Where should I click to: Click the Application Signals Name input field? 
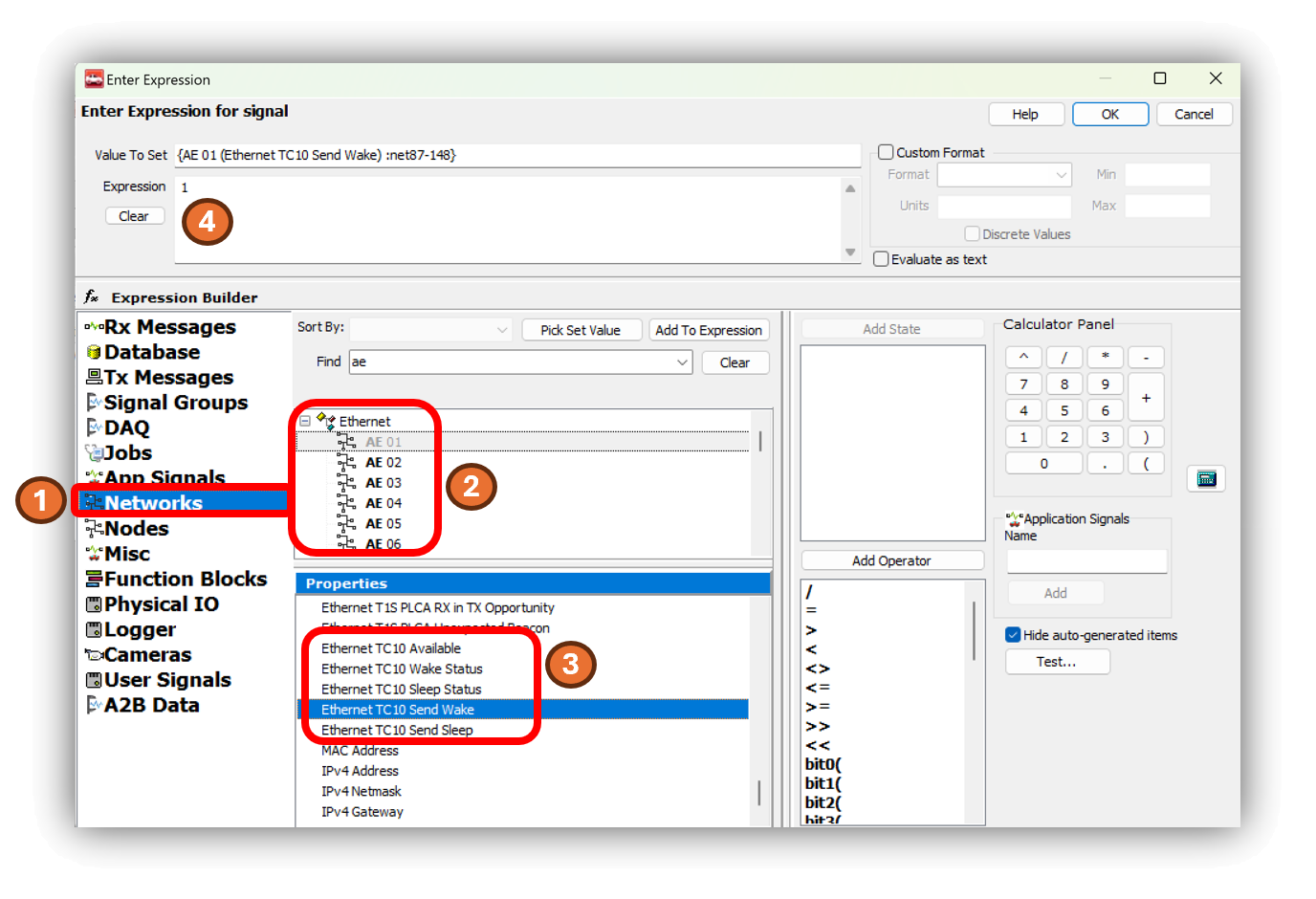pos(1086,561)
